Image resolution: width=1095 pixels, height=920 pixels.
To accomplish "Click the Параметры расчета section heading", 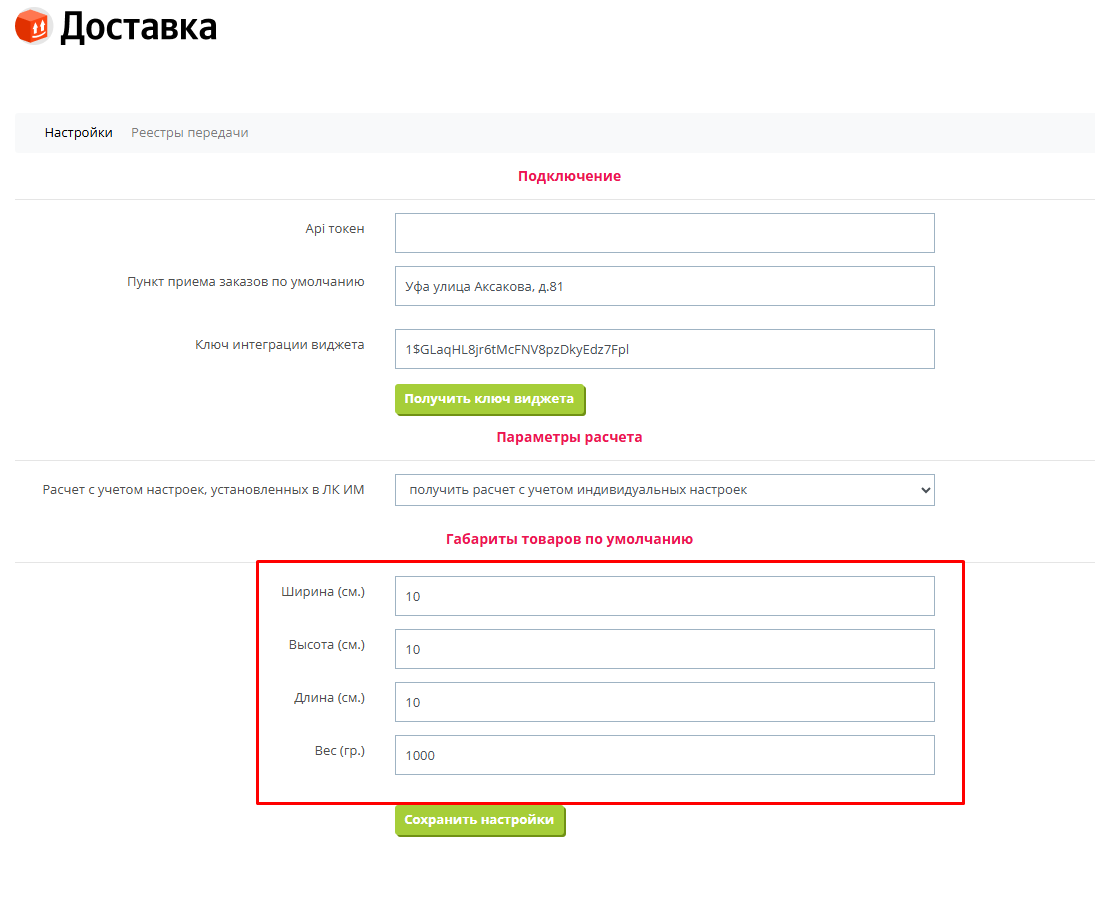I will 569,437.
